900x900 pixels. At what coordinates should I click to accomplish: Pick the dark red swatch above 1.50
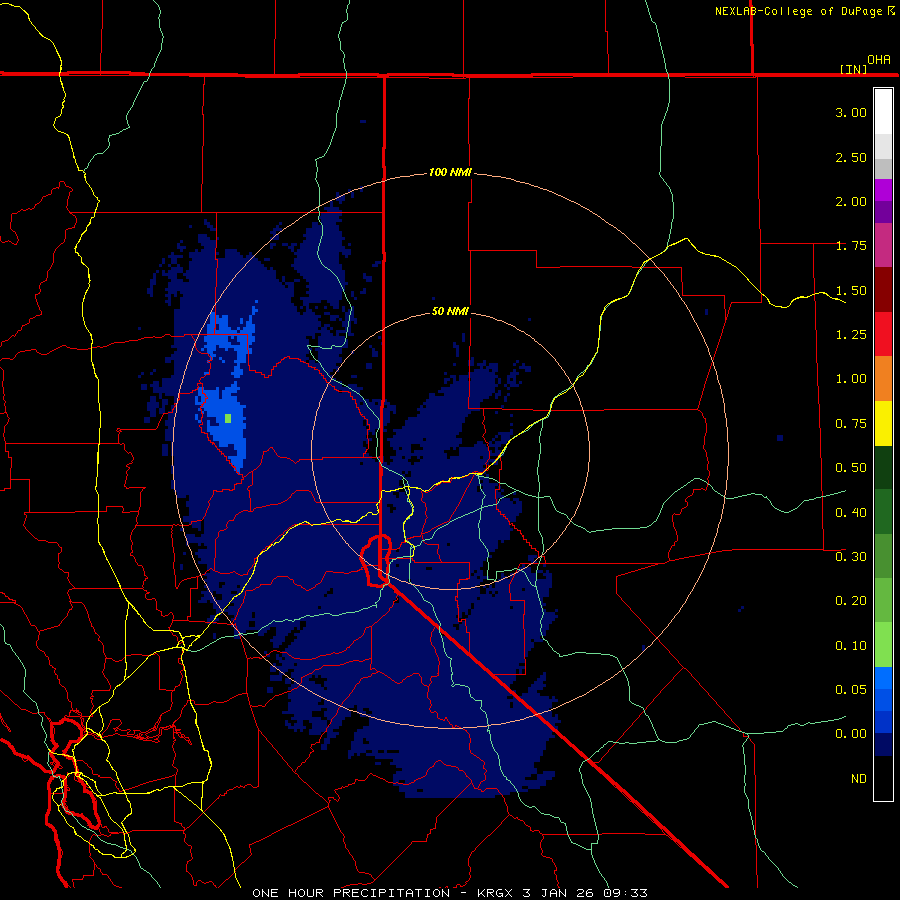click(883, 290)
